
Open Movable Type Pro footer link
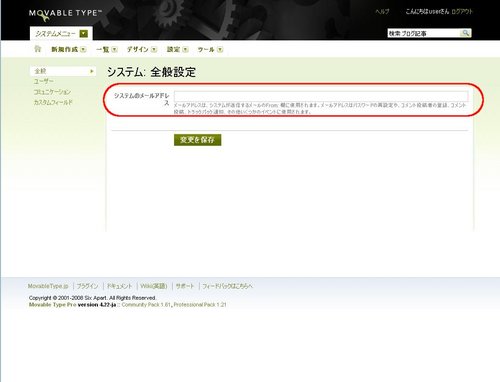click(x=52, y=305)
